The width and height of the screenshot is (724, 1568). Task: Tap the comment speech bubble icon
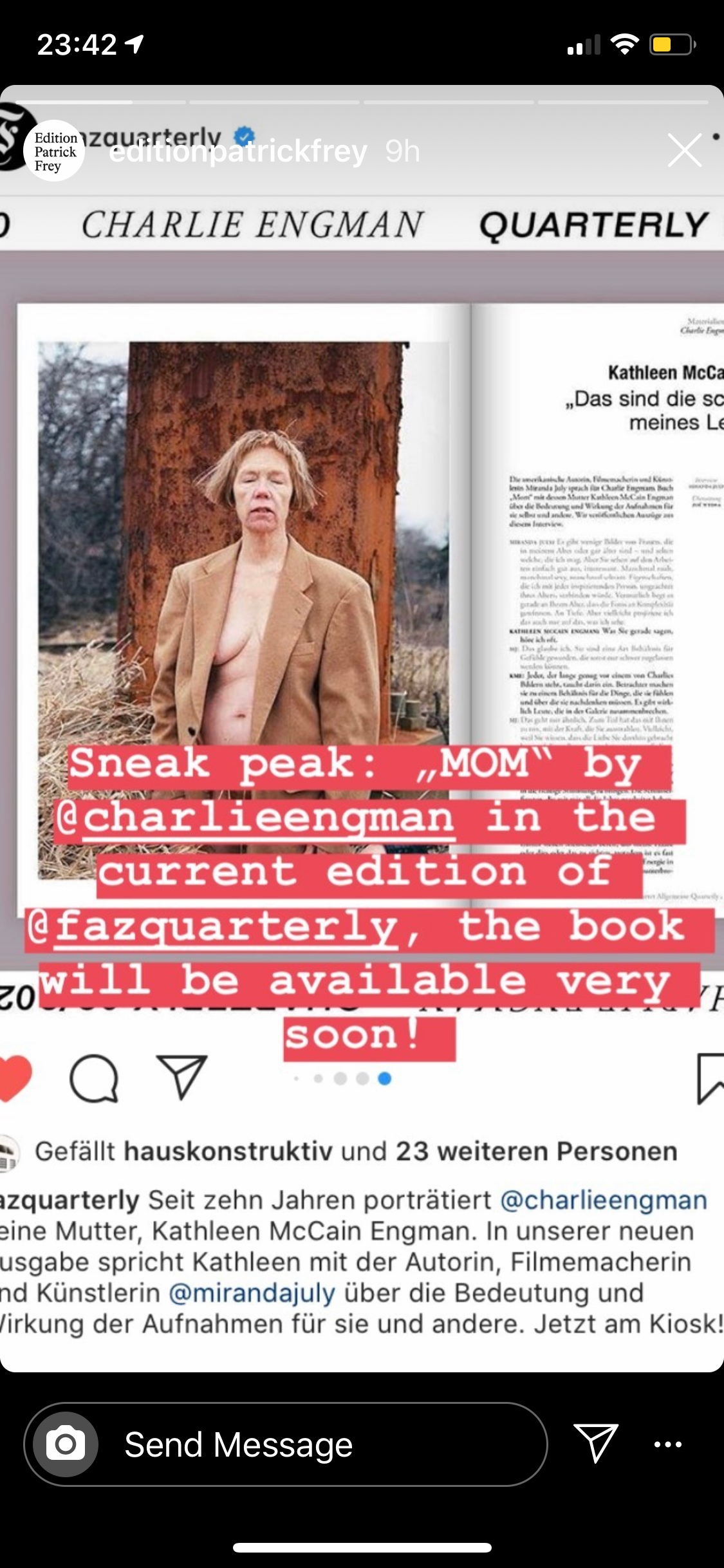pyautogui.click(x=94, y=1078)
